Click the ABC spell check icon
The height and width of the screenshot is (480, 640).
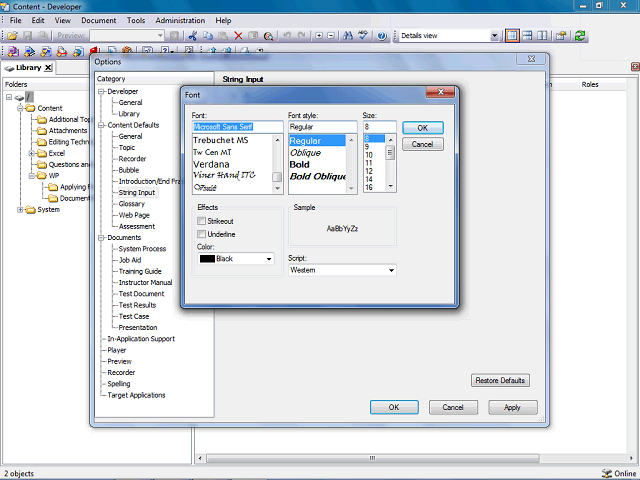[x=362, y=36]
